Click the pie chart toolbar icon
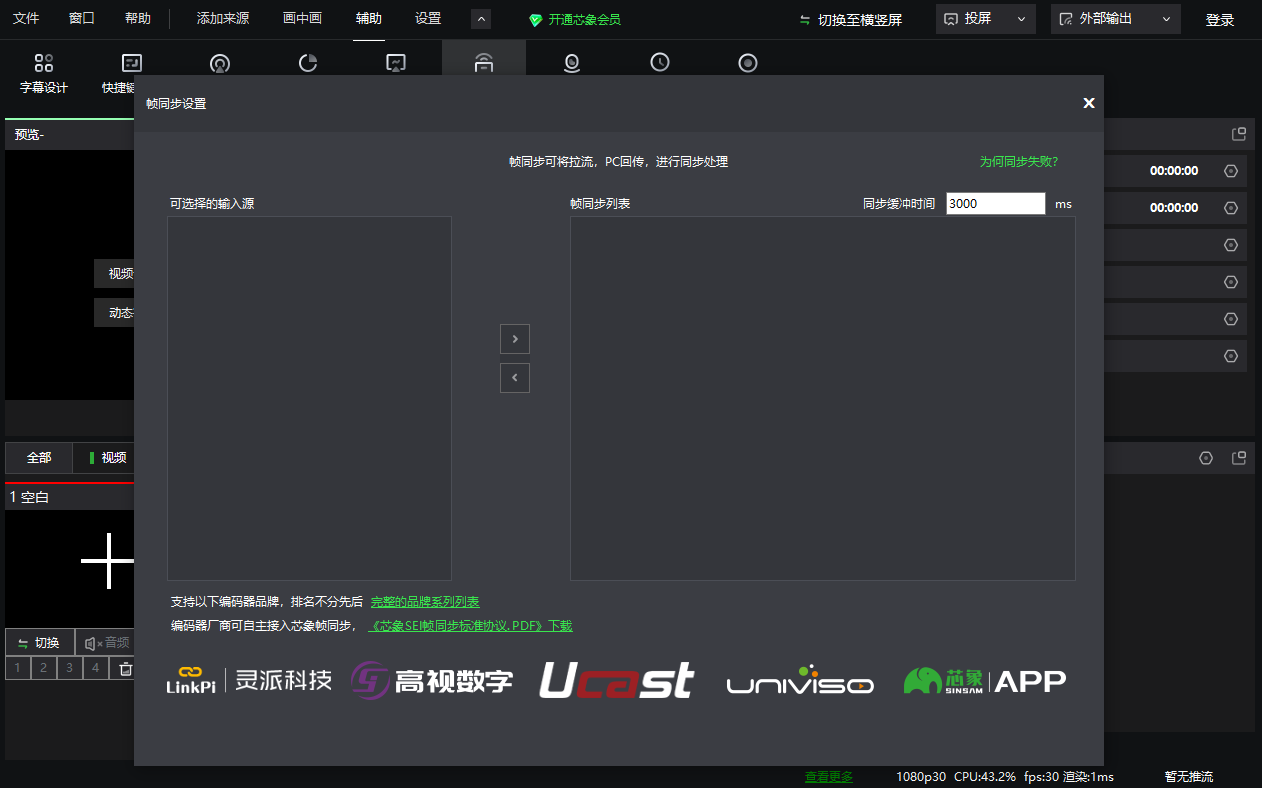Image resolution: width=1262 pixels, height=788 pixels. coord(308,63)
